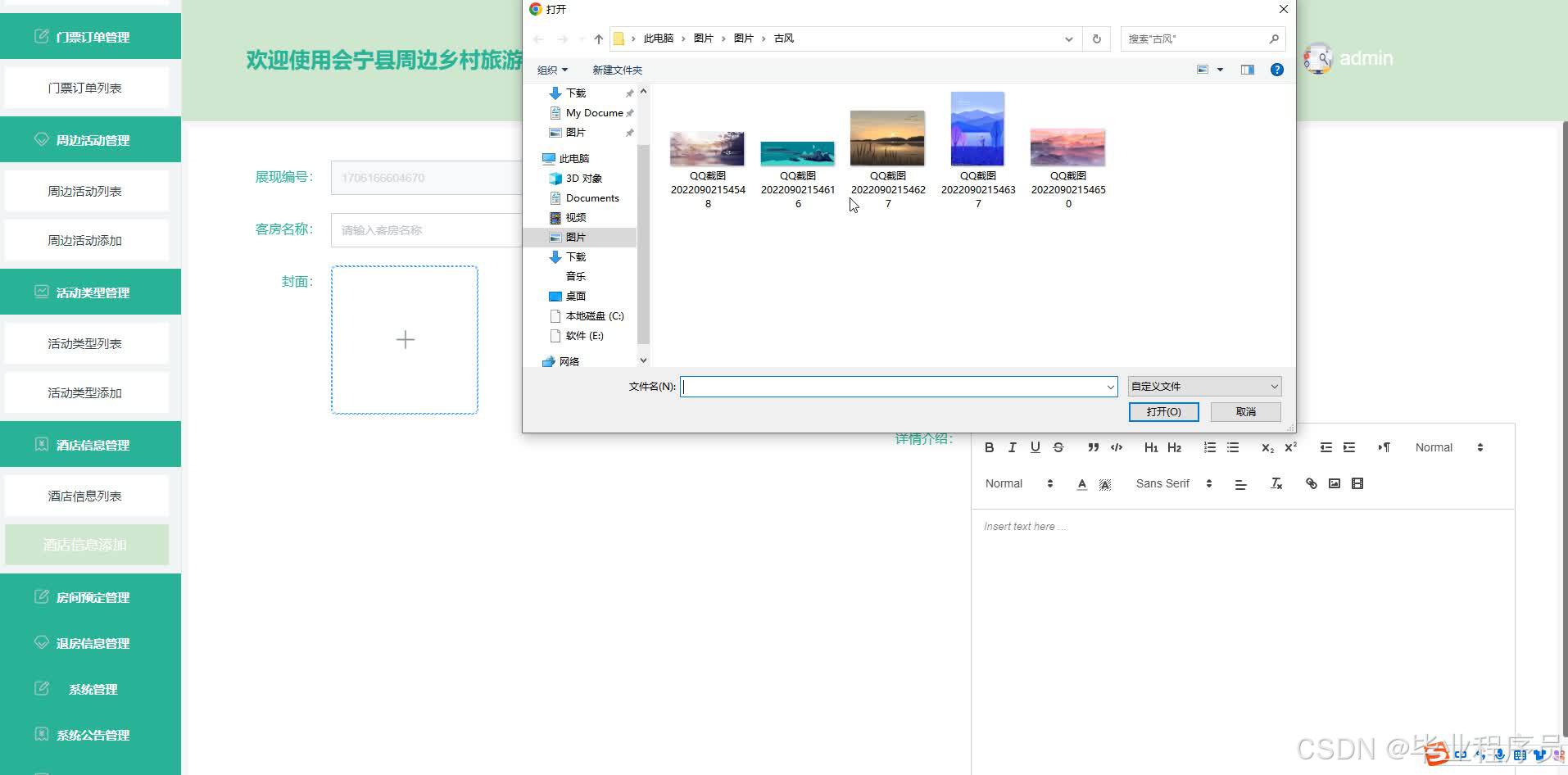Toggle italic formatting in editor
The height and width of the screenshot is (775, 1568).
tap(1012, 447)
